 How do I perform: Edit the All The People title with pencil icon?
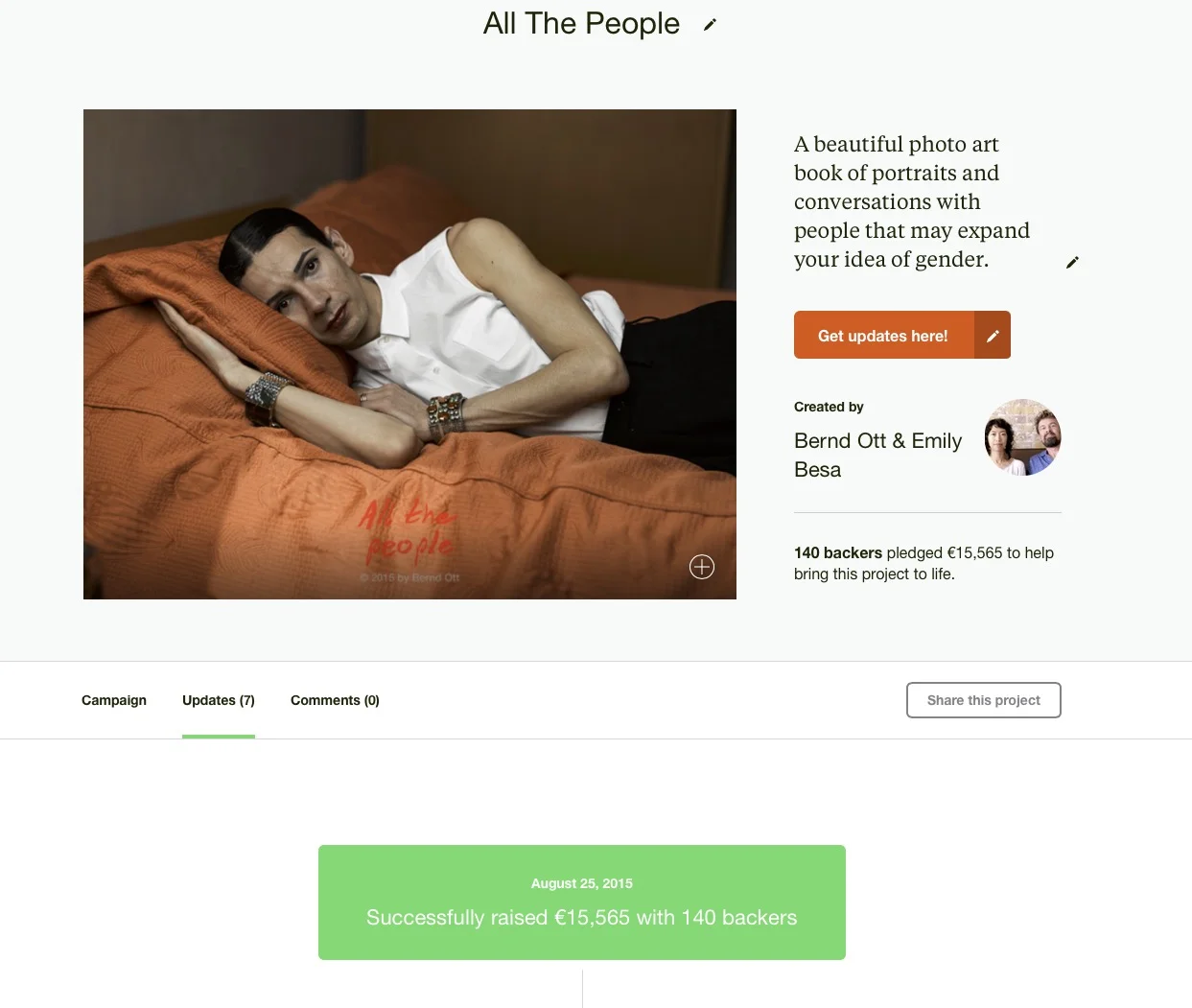(710, 25)
